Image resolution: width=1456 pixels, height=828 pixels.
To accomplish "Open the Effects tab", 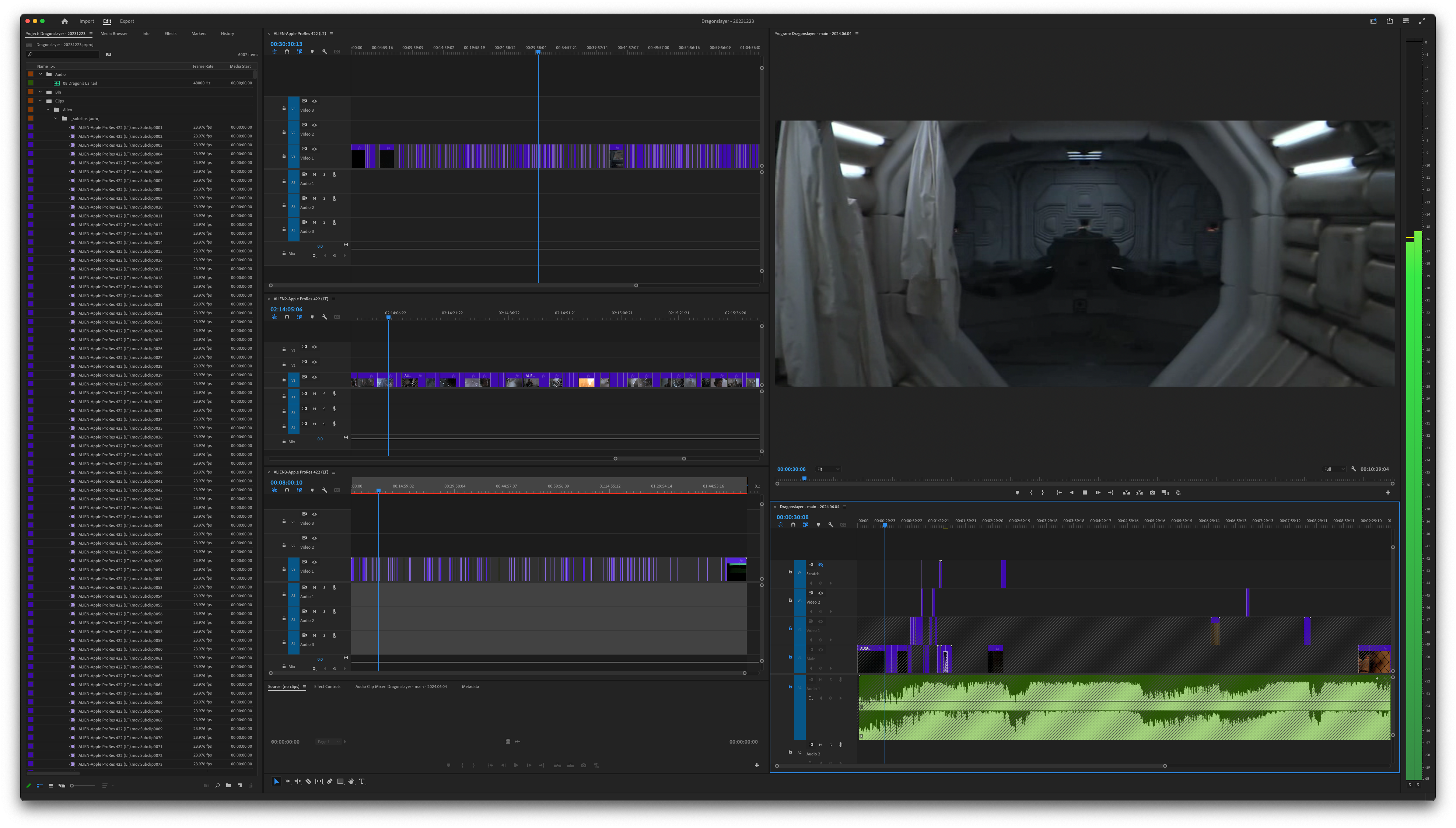I will (x=171, y=34).
